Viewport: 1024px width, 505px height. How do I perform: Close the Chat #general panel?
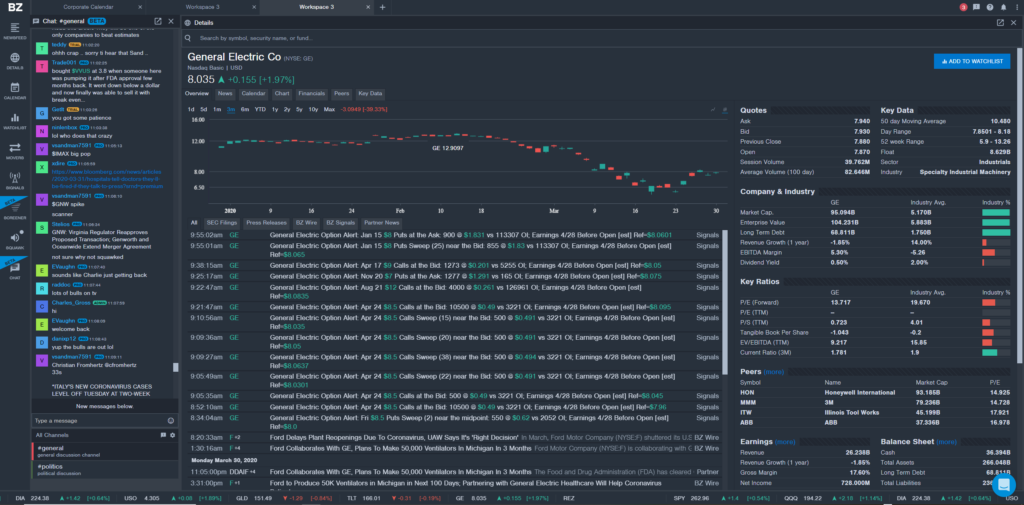(171, 21)
